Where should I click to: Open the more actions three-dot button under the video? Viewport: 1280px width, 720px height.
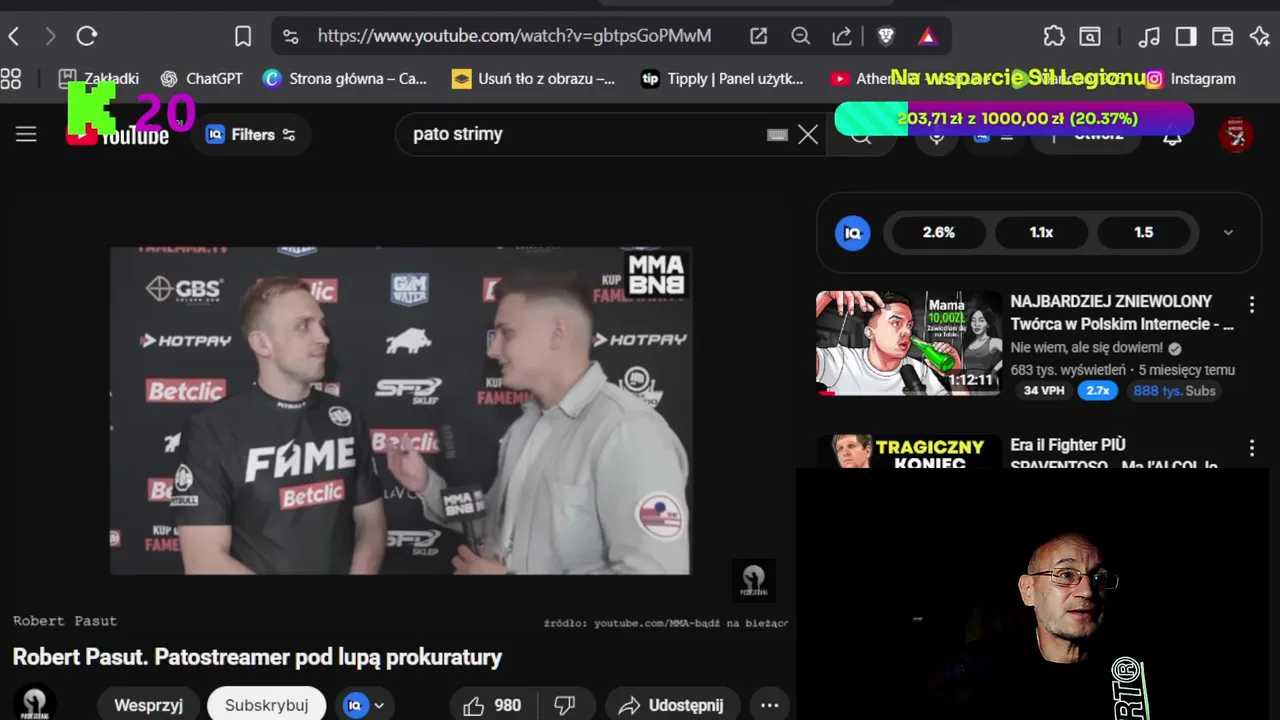[x=768, y=705]
